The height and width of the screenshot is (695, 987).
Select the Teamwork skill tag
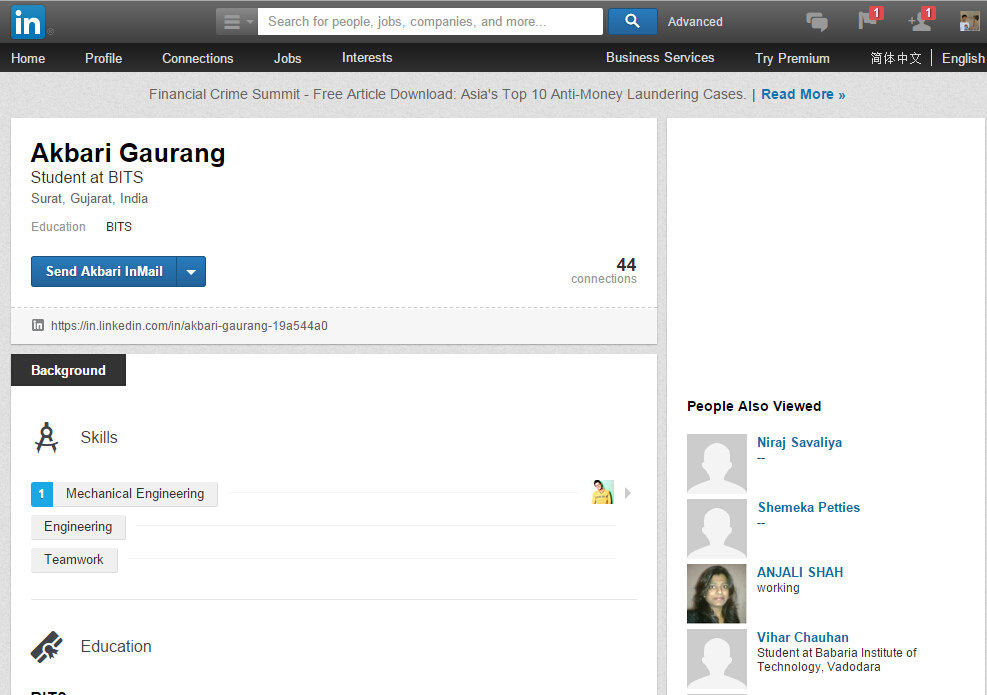[74, 560]
